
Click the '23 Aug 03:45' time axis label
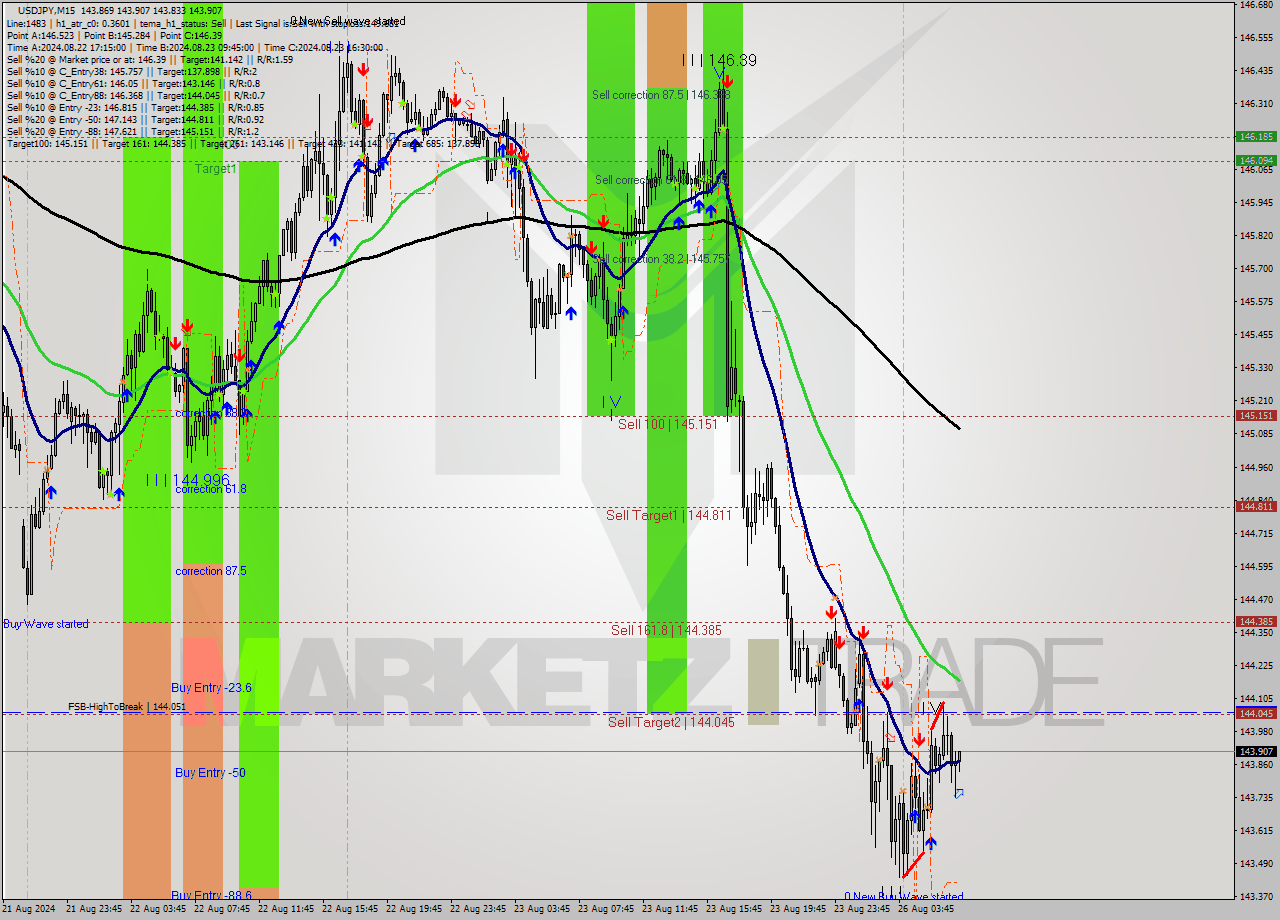click(x=542, y=909)
